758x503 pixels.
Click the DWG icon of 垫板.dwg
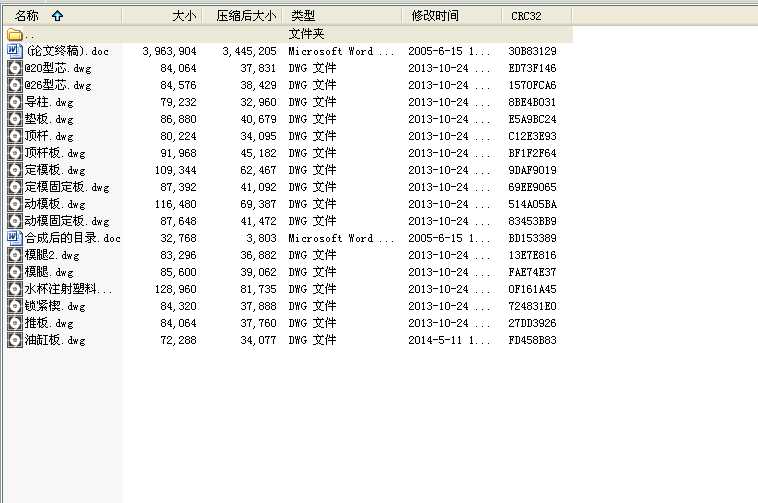click(15, 119)
